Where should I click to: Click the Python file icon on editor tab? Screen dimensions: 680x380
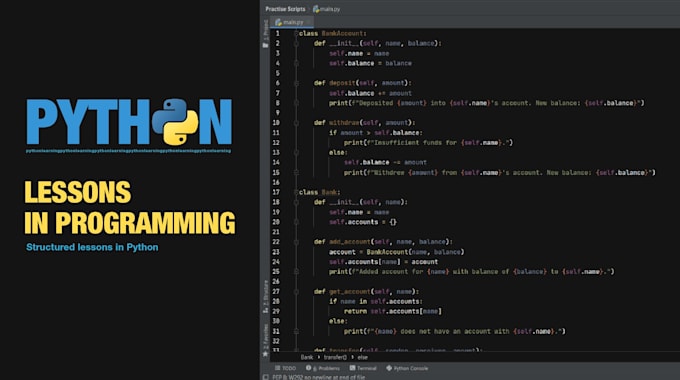pyautogui.click(x=278, y=22)
